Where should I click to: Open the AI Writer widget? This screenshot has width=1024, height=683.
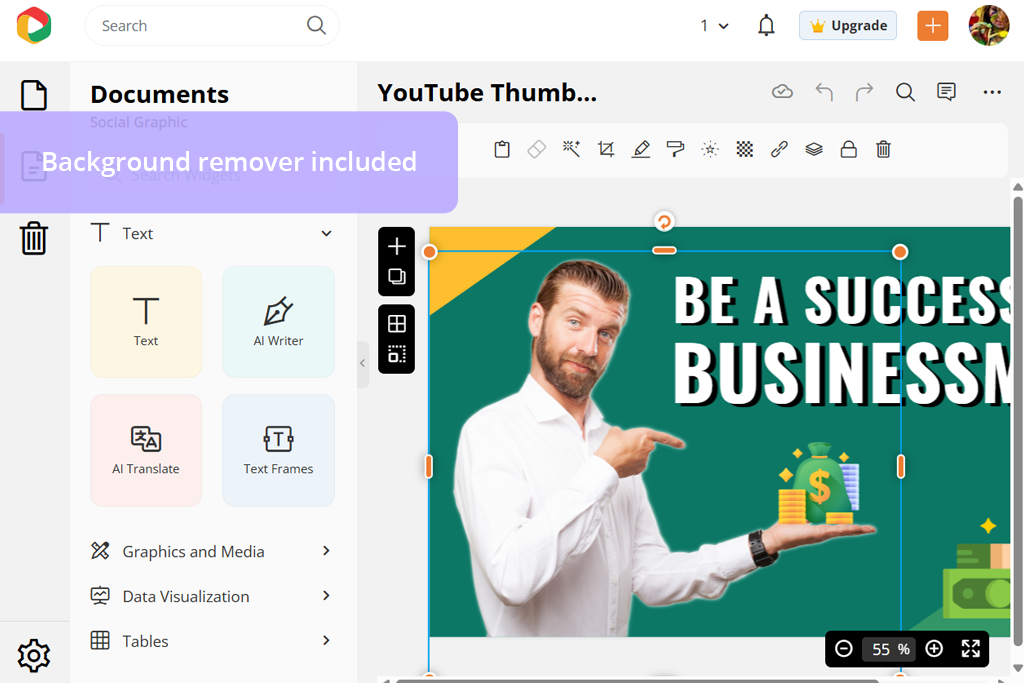point(278,321)
